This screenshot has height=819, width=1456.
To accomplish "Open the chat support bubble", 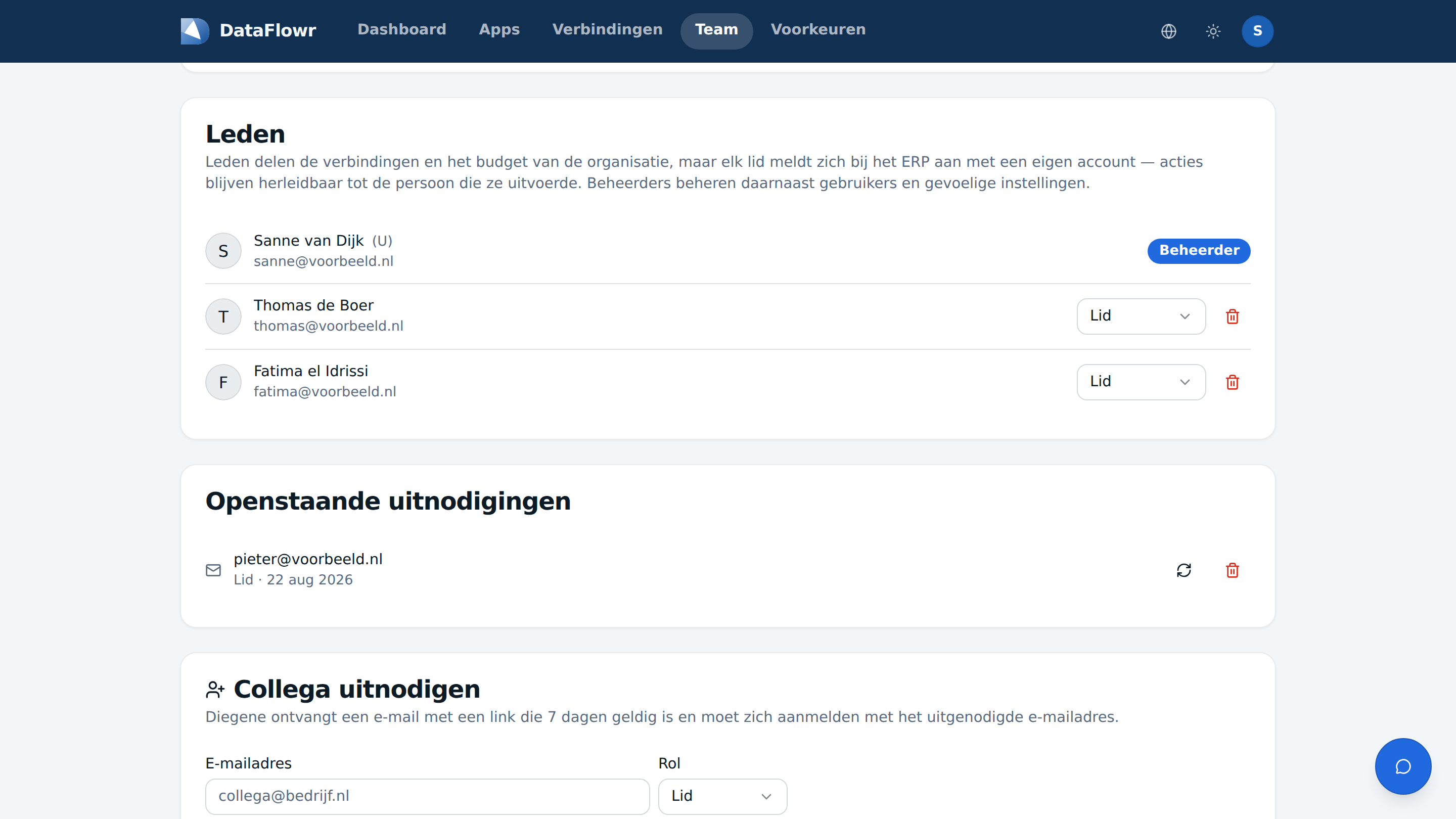I will click(1403, 766).
